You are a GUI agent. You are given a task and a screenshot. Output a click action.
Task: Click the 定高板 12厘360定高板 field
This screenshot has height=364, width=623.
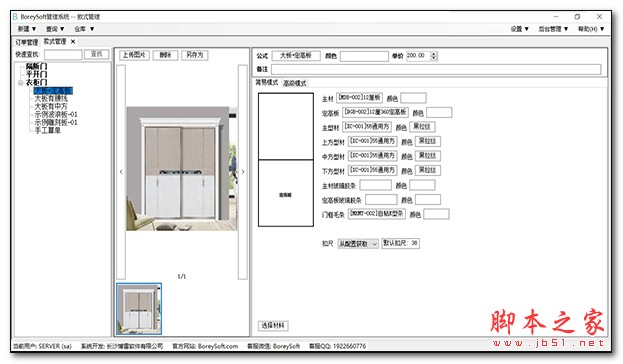(375, 112)
